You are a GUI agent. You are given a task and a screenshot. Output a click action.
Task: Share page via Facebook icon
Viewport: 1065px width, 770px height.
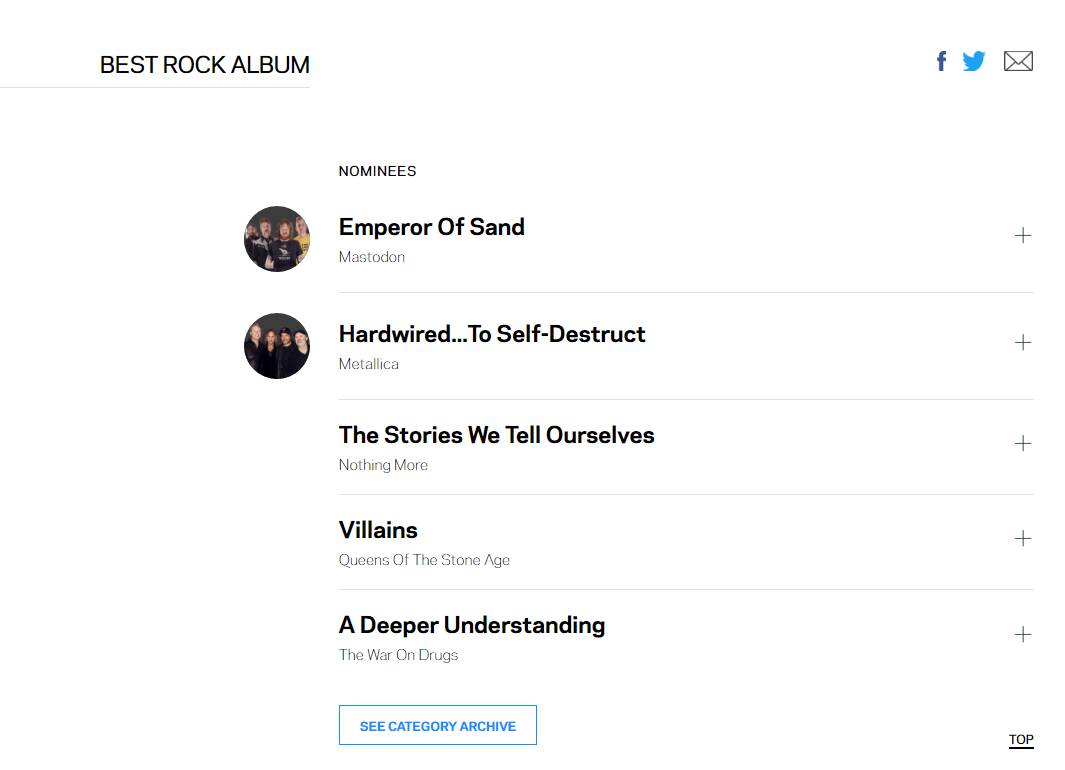941,62
